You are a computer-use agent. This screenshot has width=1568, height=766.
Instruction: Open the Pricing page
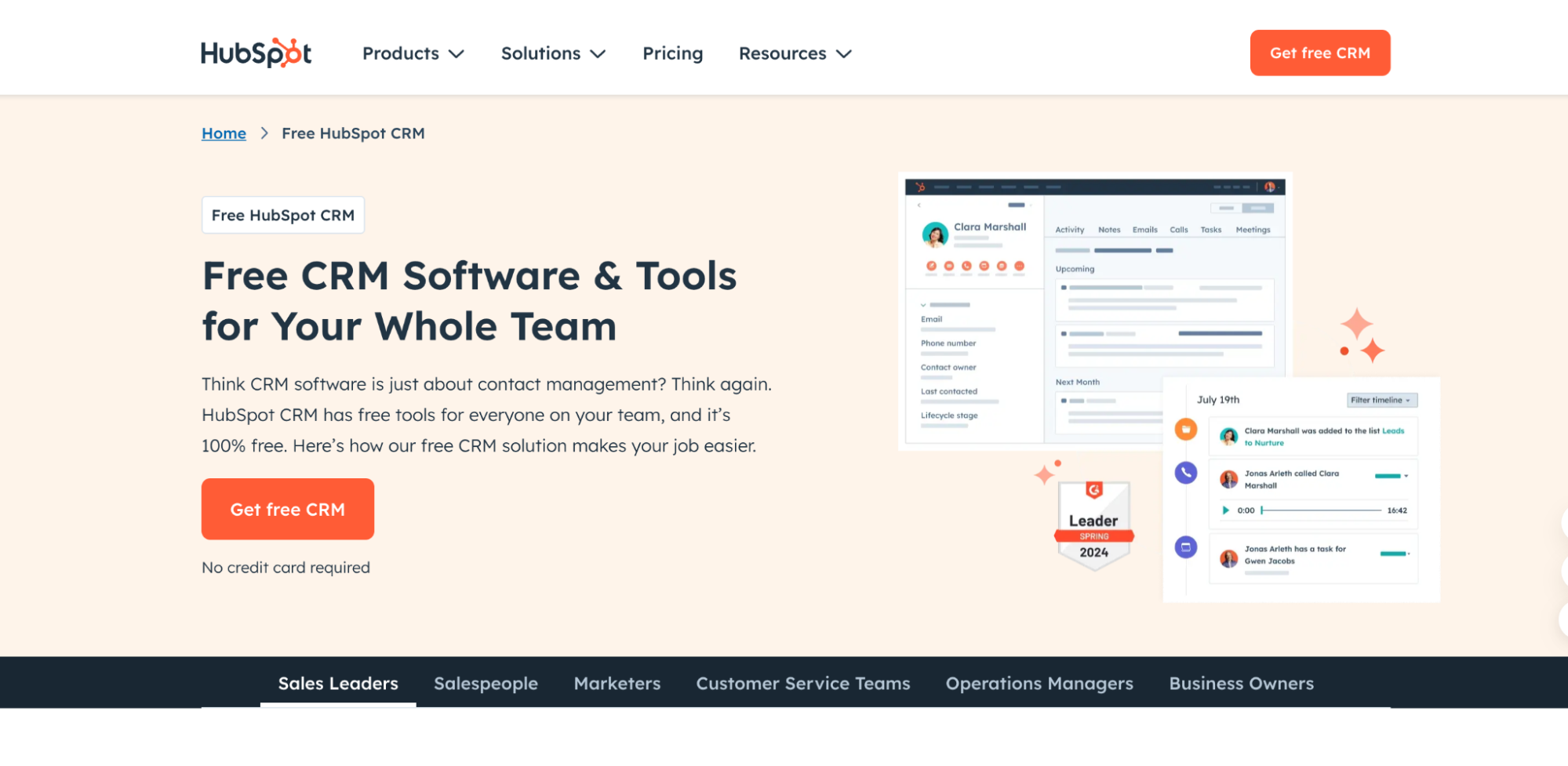(672, 53)
